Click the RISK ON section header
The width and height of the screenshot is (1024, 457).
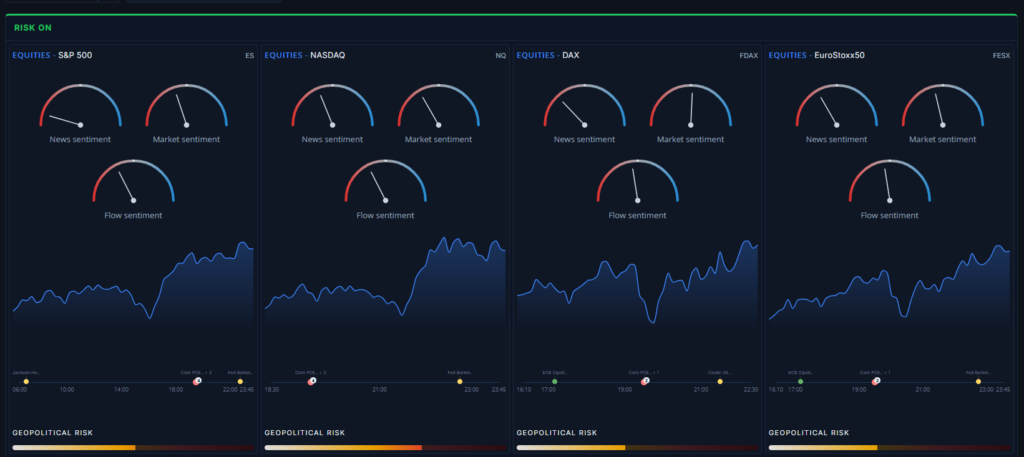[x=33, y=28]
